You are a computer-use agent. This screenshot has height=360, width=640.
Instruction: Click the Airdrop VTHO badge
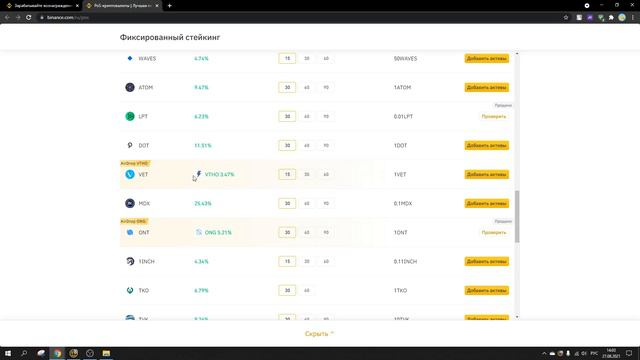pos(135,163)
